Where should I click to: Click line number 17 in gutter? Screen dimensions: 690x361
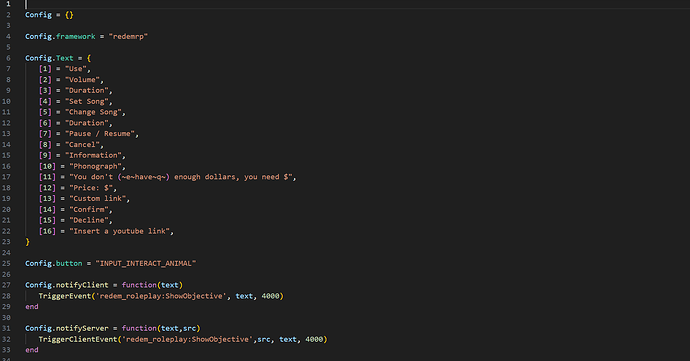[x=6, y=177]
